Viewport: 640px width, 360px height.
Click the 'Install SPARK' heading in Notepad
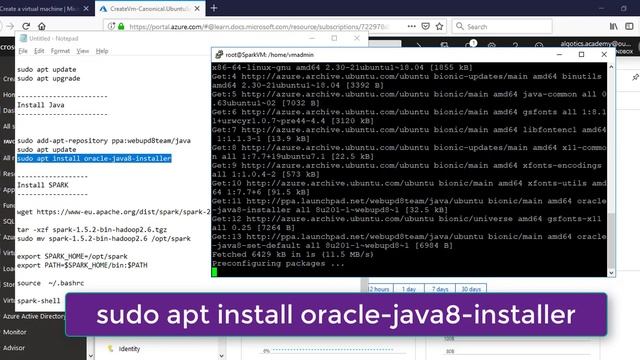click(x=43, y=185)
